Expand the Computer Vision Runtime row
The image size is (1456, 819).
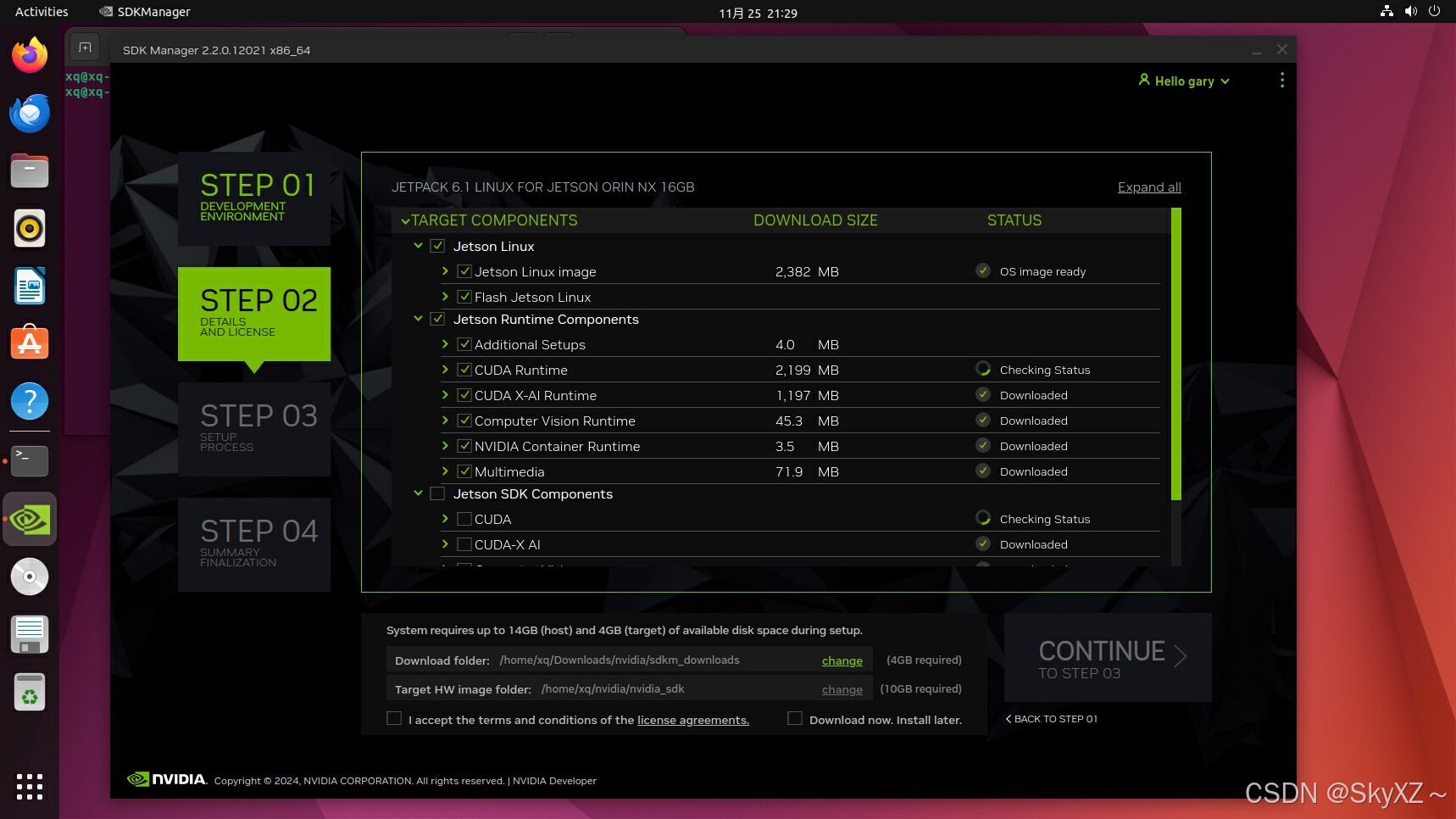click(x=445, y=421)
